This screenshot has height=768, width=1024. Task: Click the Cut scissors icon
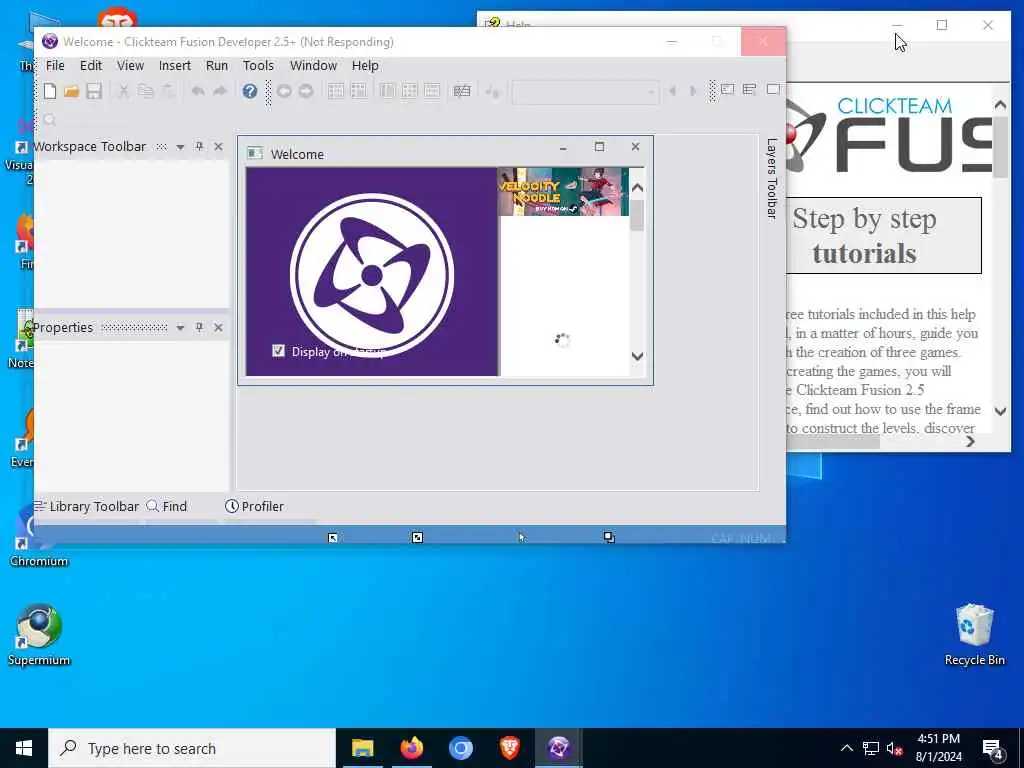[x=123, y=91]
